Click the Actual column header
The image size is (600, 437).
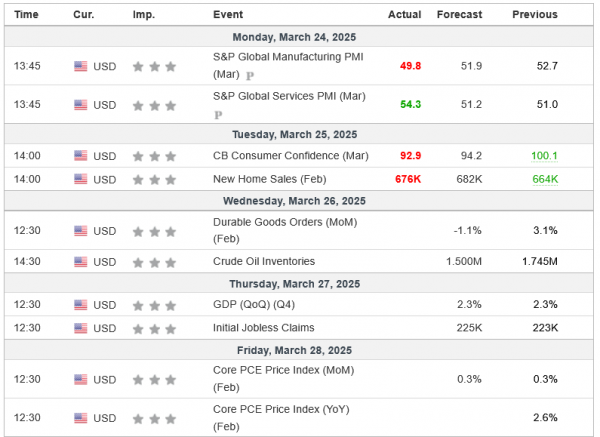[x=405, y=15]
